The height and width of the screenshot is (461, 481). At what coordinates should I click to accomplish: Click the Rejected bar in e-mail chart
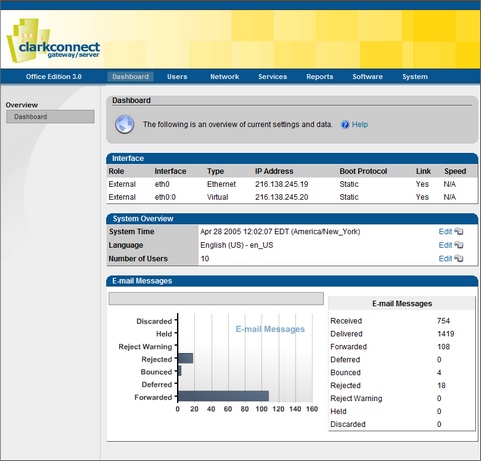point(185,358)
